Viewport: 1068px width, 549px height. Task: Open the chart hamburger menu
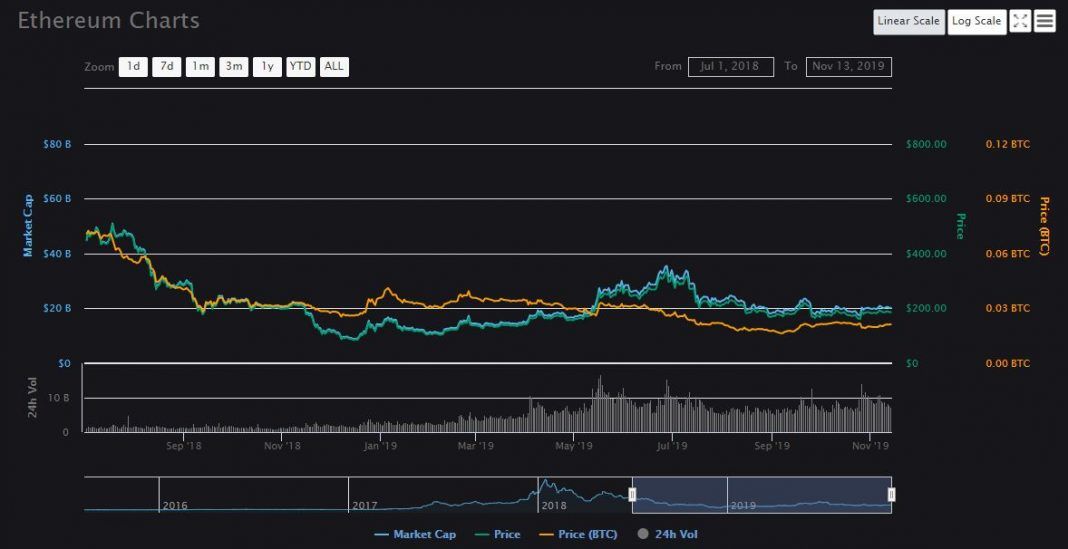tap(1044, 21)
